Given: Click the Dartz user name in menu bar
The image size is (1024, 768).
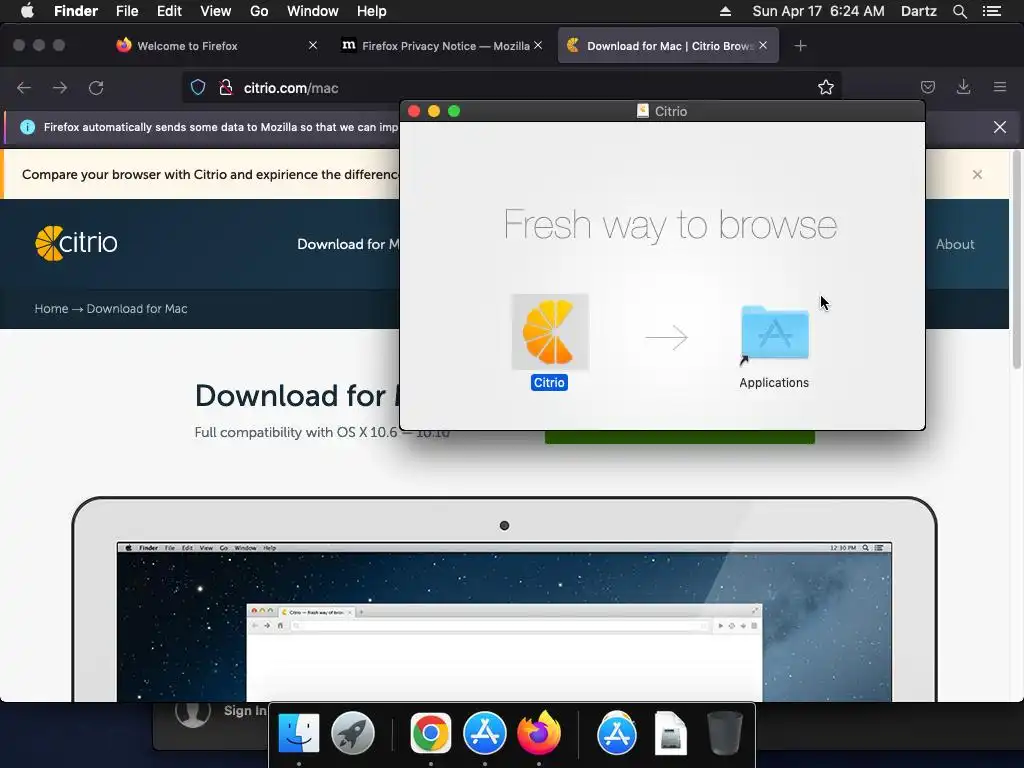Looking at the screenshot, I should (x=918, y=11).
